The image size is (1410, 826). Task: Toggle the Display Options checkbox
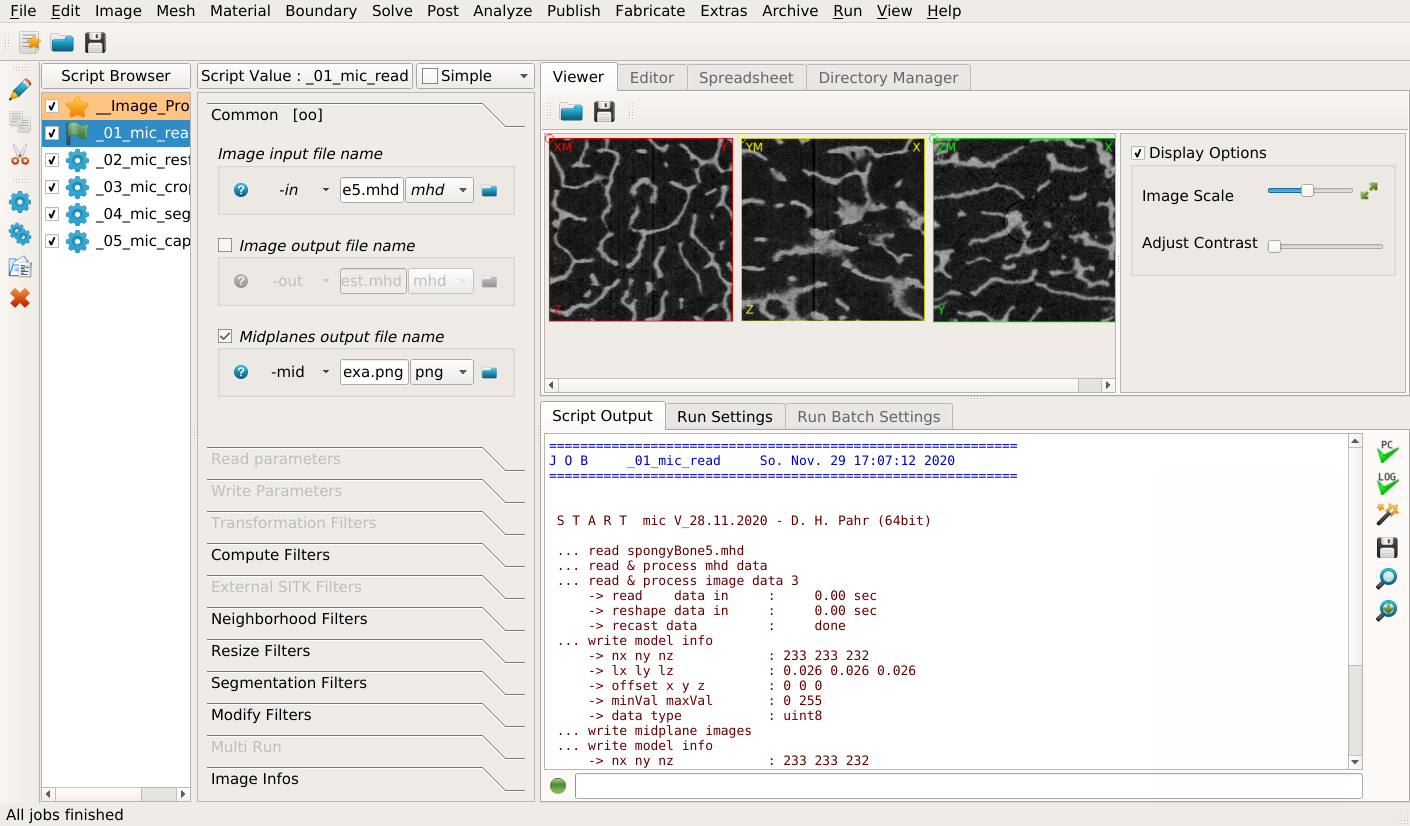click(x=1138, y=153)
